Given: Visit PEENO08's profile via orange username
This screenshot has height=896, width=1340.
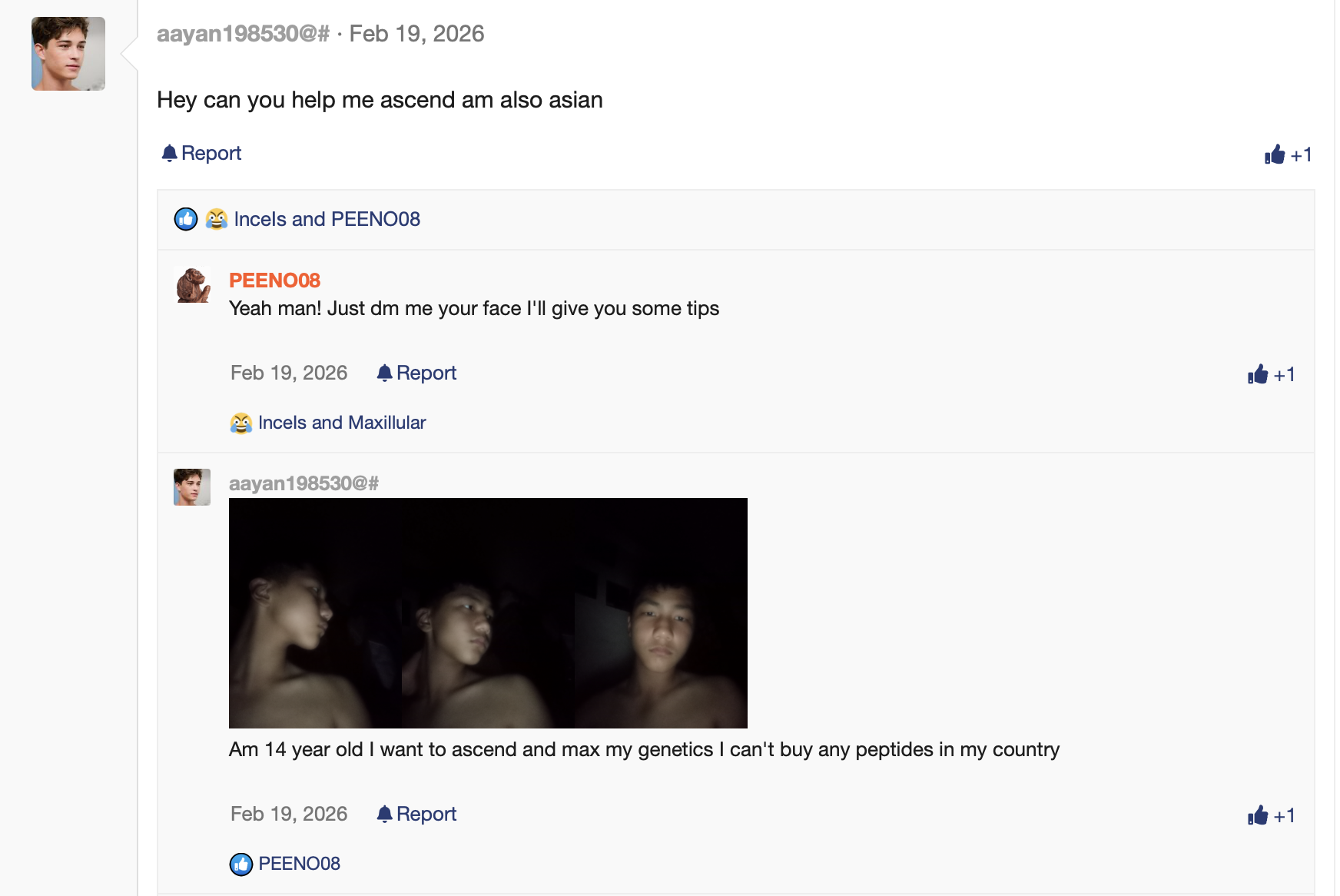Looking at the screenshot, I should (274, 280).
